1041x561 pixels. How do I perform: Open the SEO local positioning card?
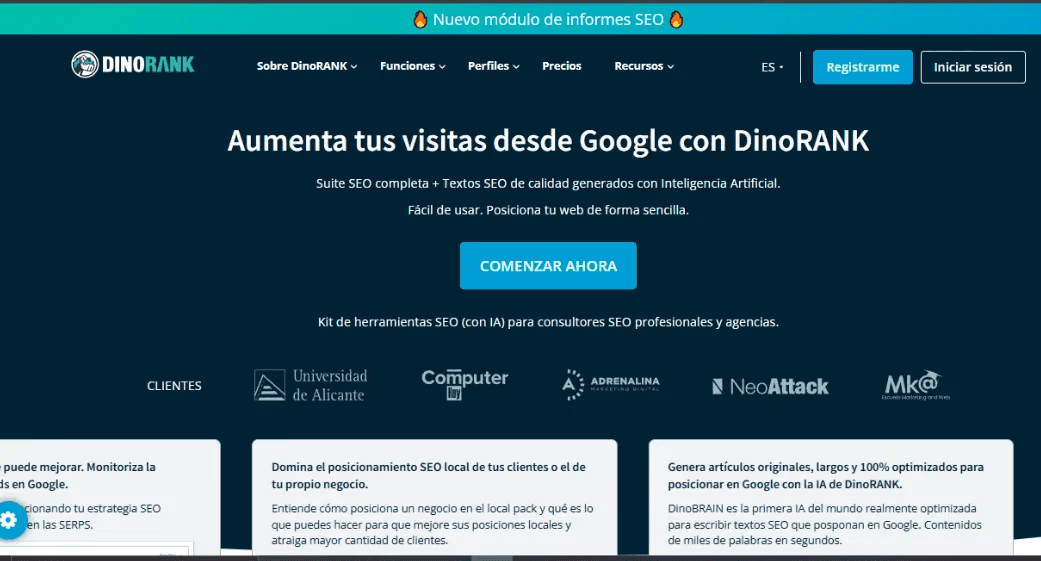click(435, 497)
